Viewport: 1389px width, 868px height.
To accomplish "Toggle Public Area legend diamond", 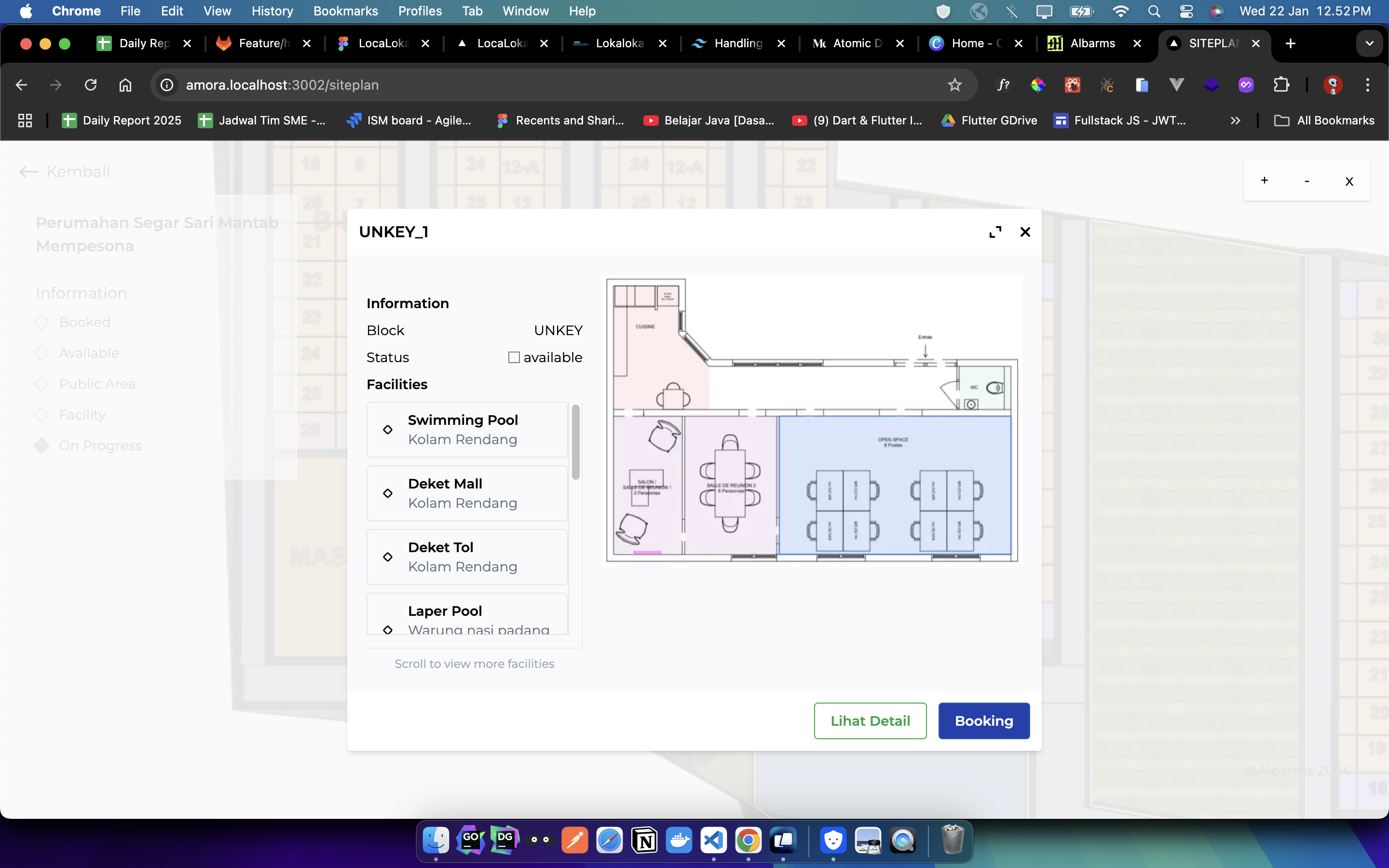I will (41, 384).
